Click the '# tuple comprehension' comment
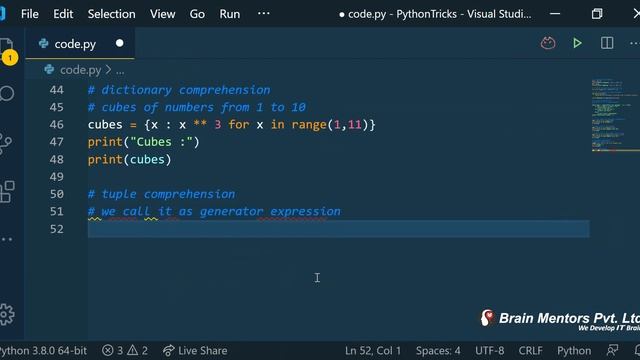The height and width of the screenshot is (360, 640). point(161,194)
